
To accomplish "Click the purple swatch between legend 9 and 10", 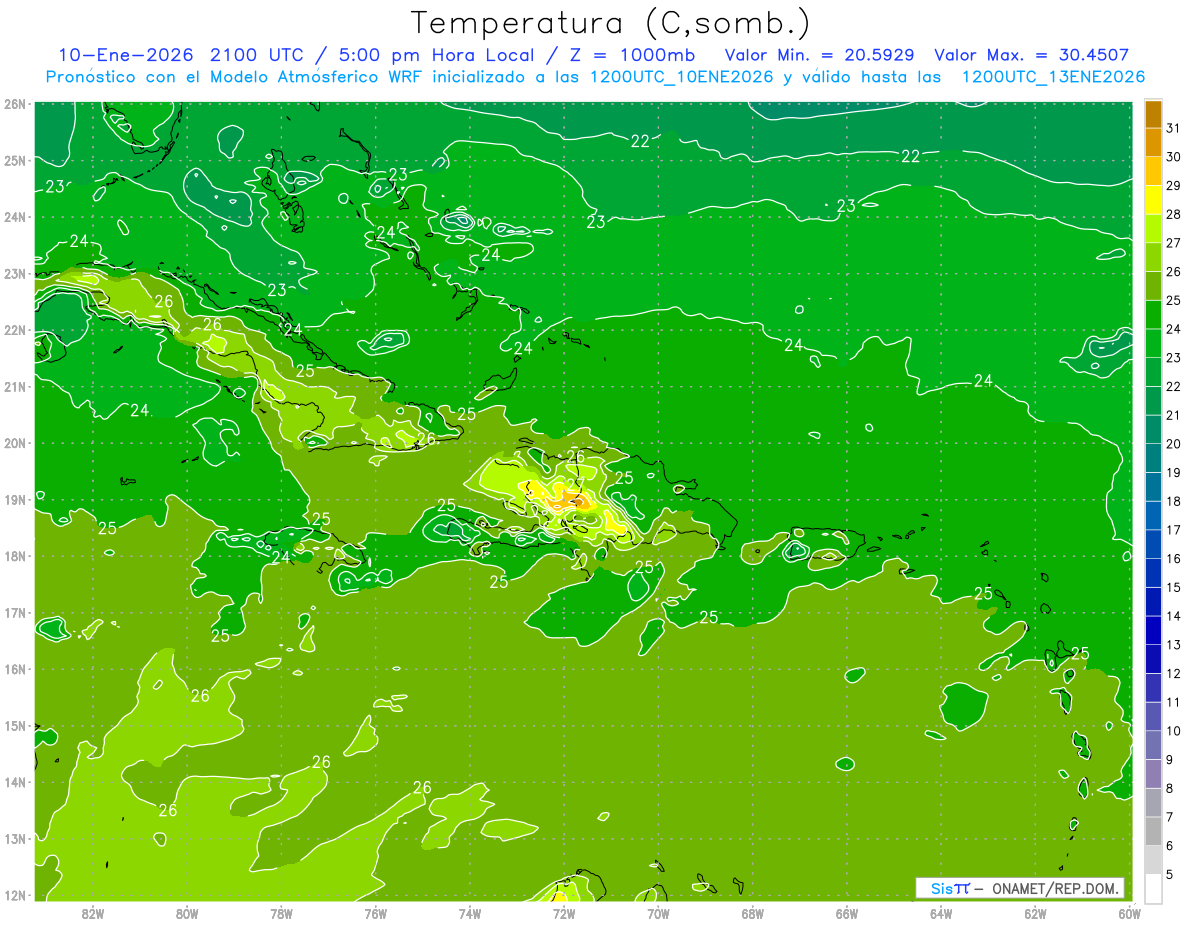I will (x=1153, y=745).
